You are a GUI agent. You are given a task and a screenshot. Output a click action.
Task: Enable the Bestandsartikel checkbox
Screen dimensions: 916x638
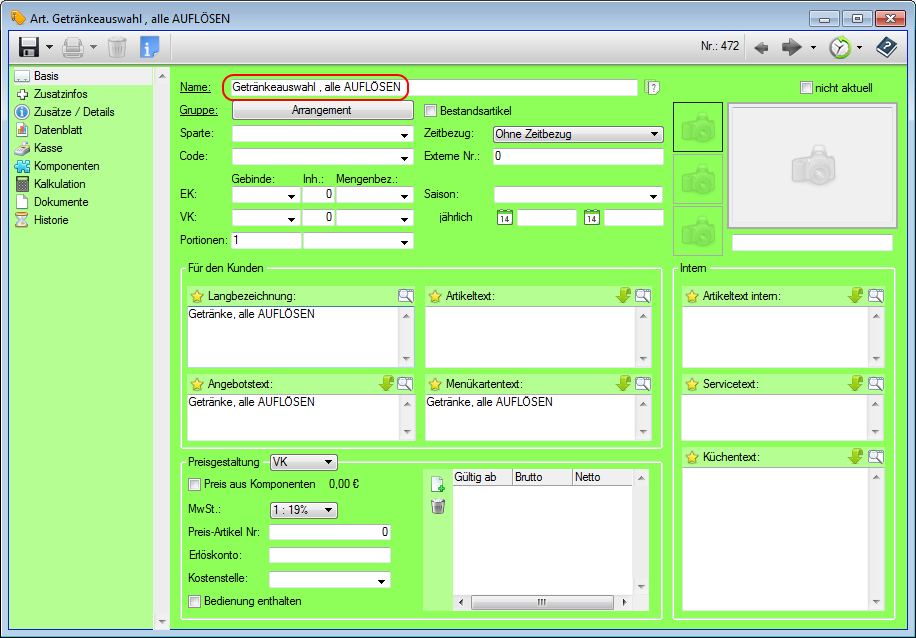pos(432,111)
